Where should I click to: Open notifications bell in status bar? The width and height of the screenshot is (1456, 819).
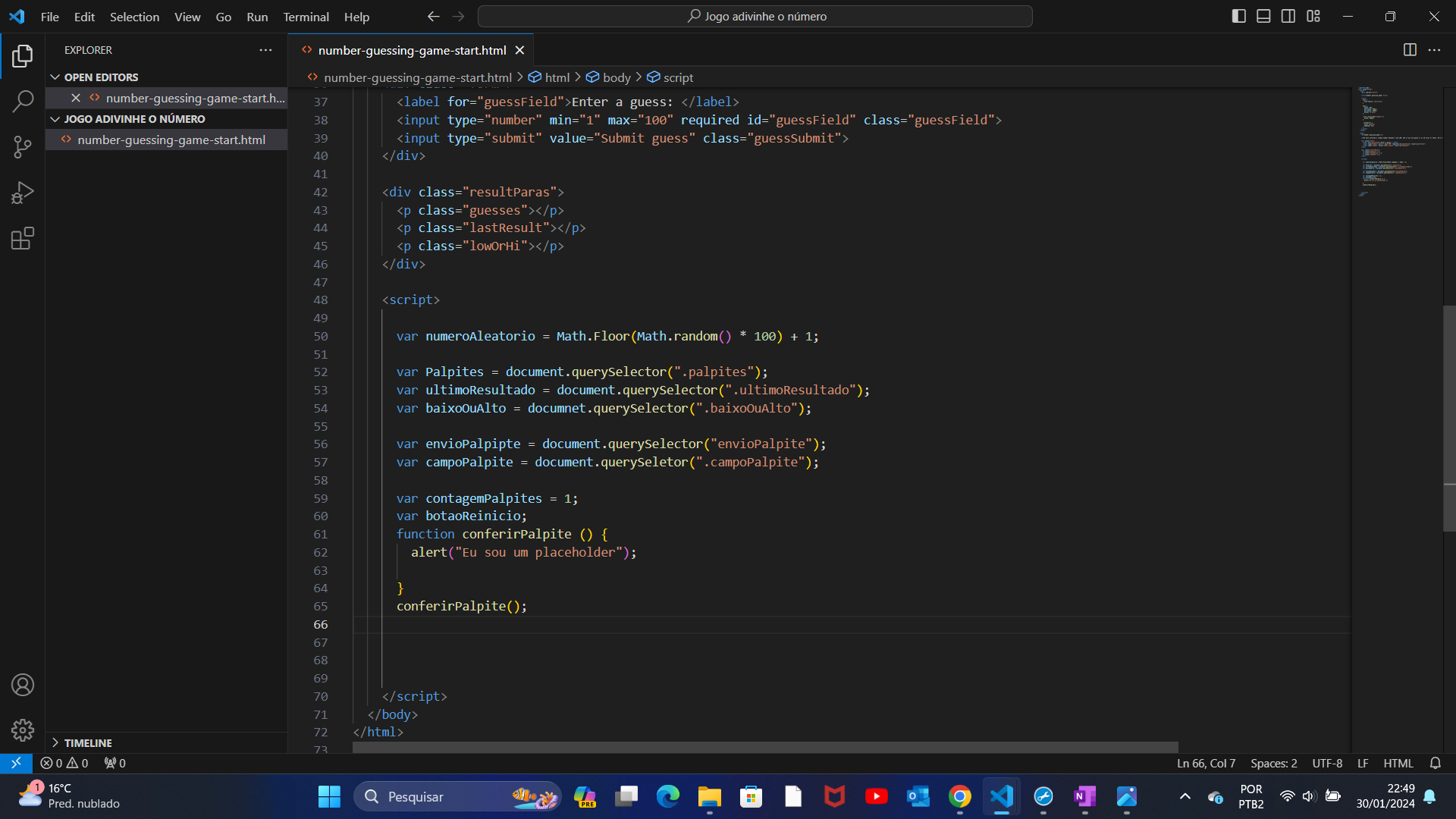(x=1436, y=763)
